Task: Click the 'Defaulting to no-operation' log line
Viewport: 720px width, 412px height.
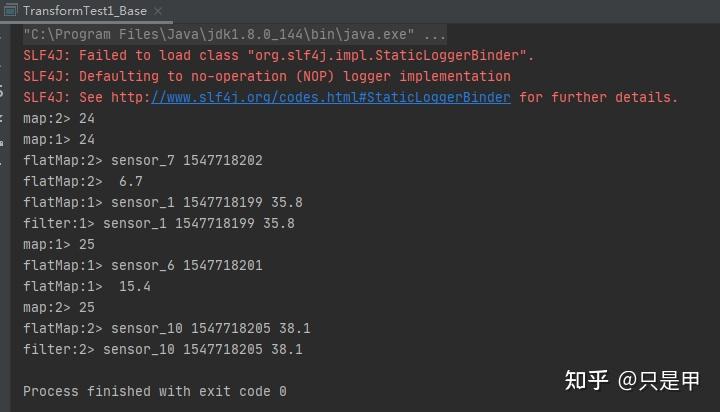Action: [267, 76]
